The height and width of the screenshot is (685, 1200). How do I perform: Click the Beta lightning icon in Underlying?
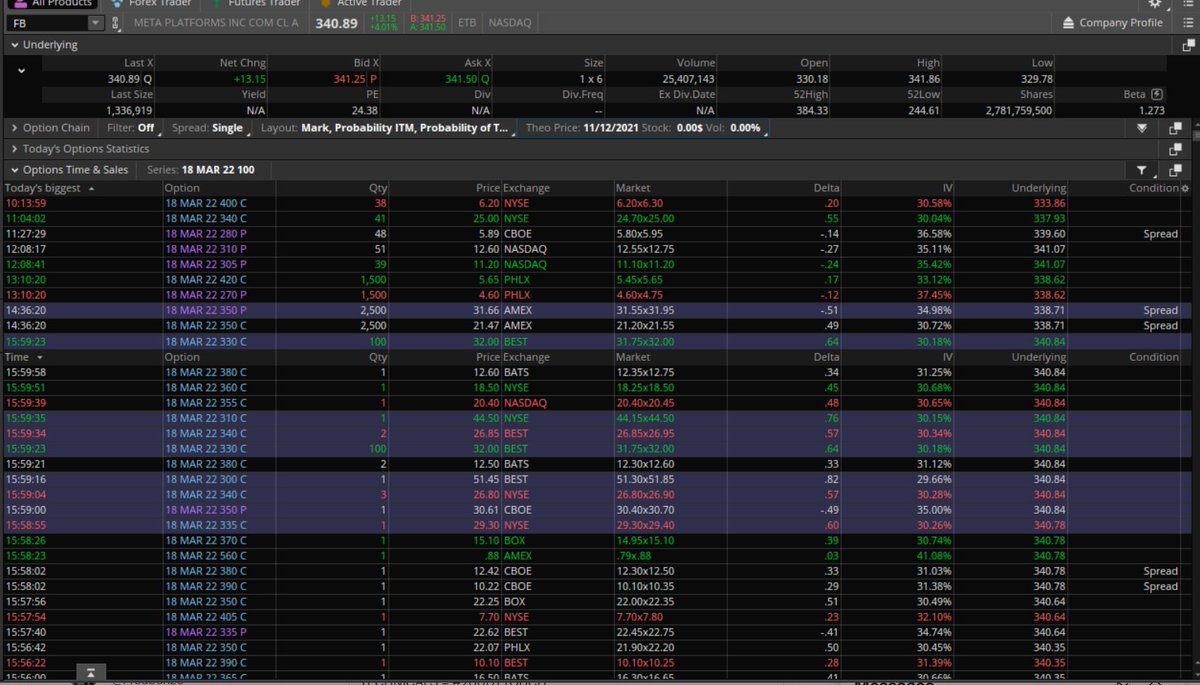point(1157,94)
